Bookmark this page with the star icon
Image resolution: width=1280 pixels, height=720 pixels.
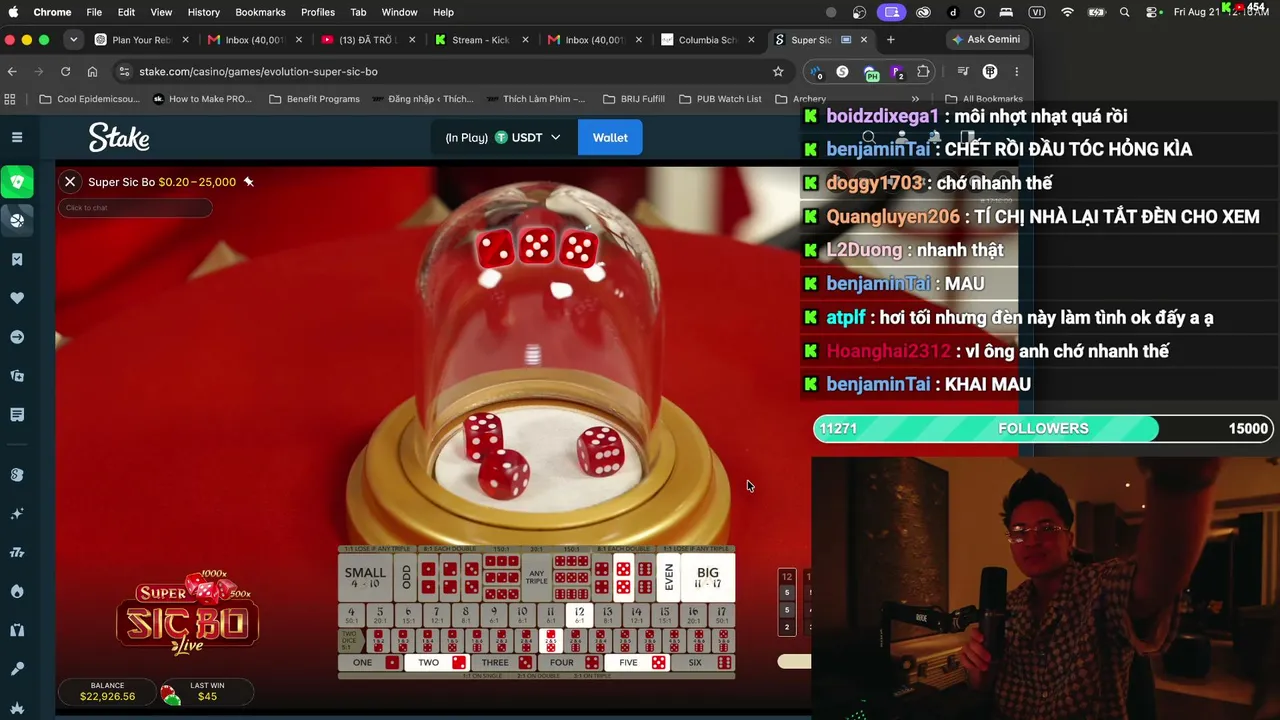(778, 72)
